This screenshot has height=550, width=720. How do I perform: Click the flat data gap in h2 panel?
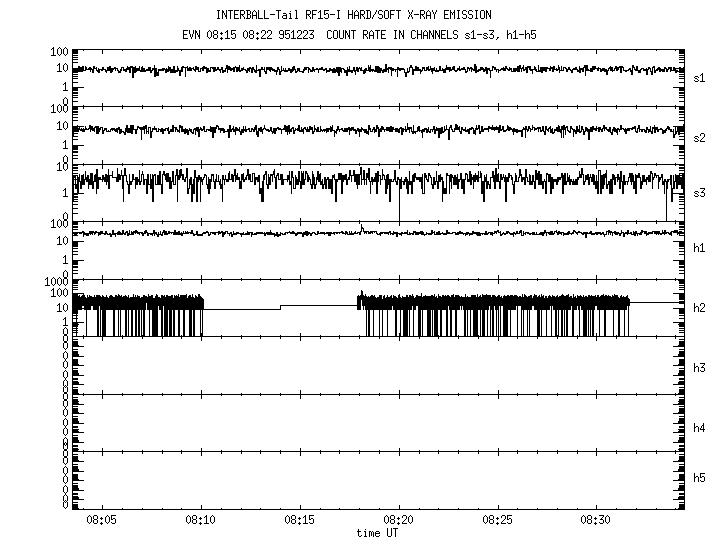(240, 310)
